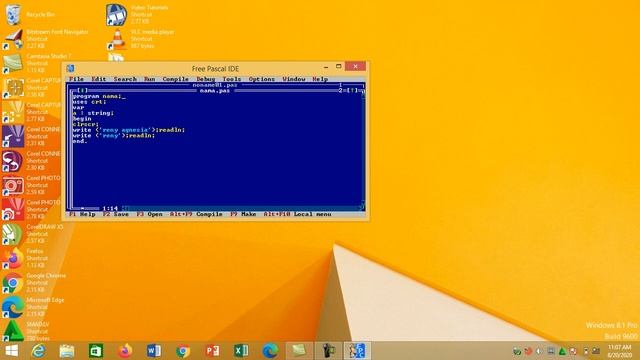Open the Search menu
Image resolution: width=640 pixels, height=360 pixels.
point(125,79)
